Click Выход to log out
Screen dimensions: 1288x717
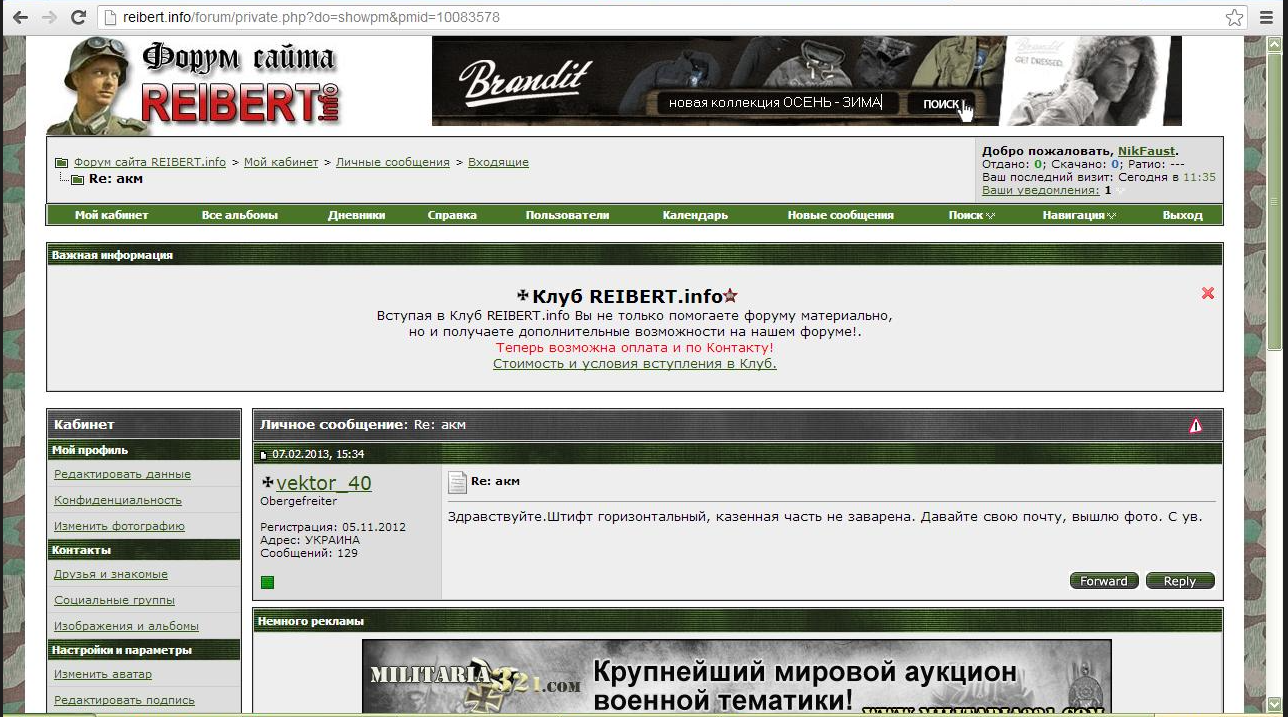[x=1182, y=215]
